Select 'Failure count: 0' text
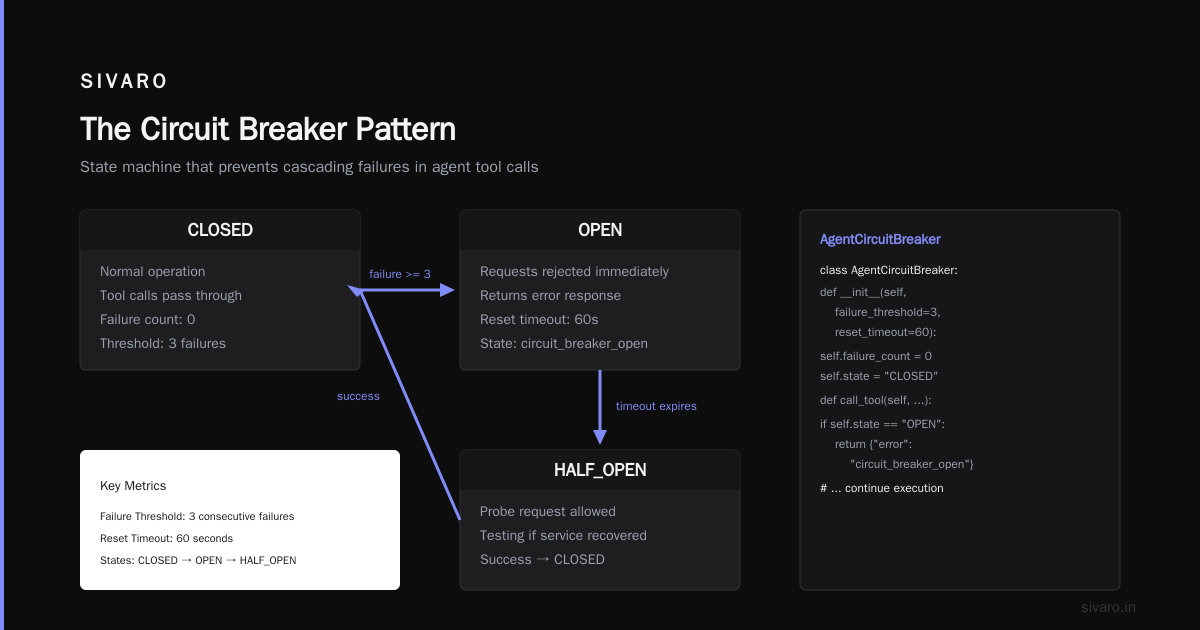Viewport: 1200px width, 630px height. (x=147, y=319)
